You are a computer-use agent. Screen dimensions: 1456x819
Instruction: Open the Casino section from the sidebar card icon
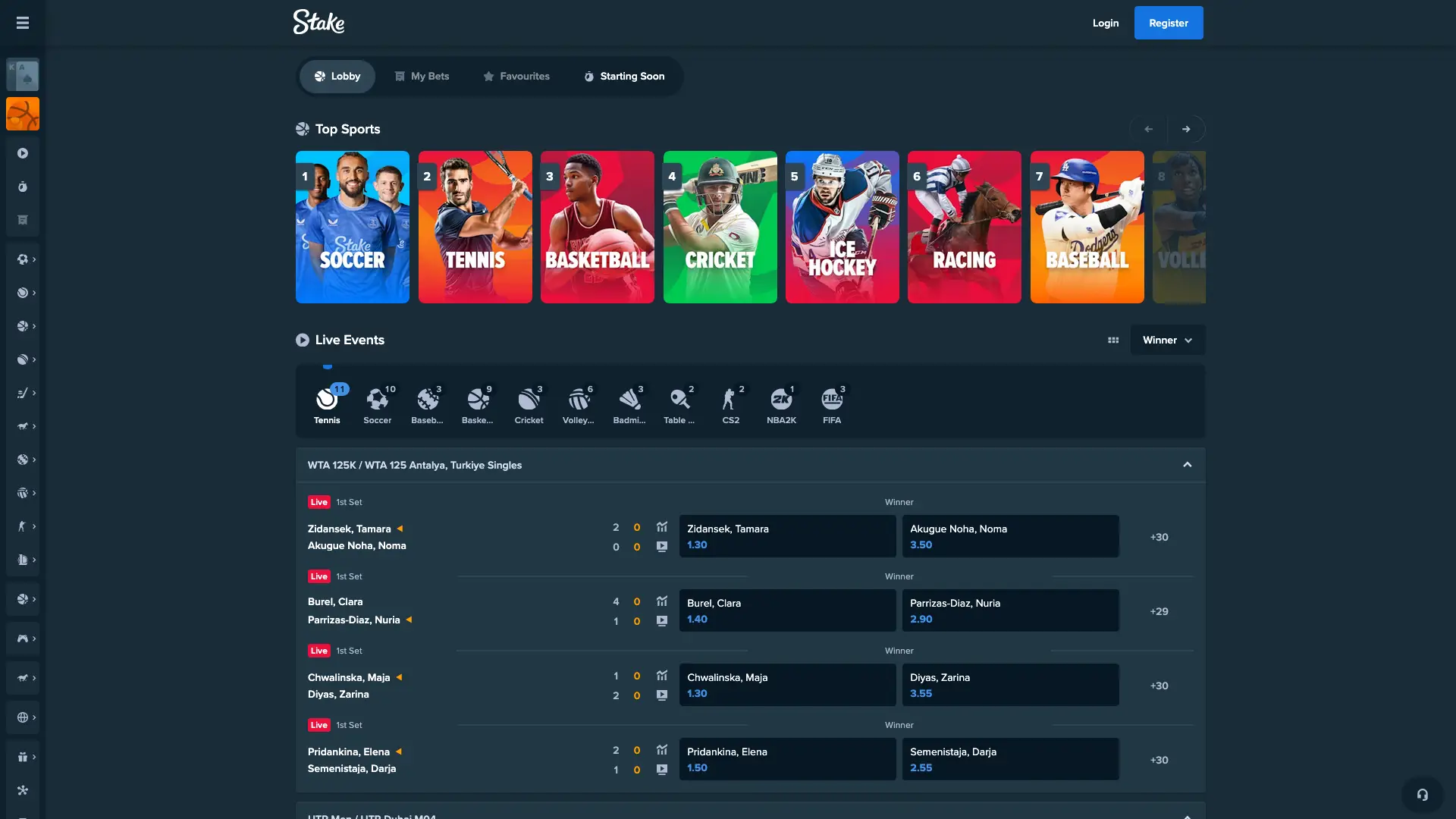point(23,74)
